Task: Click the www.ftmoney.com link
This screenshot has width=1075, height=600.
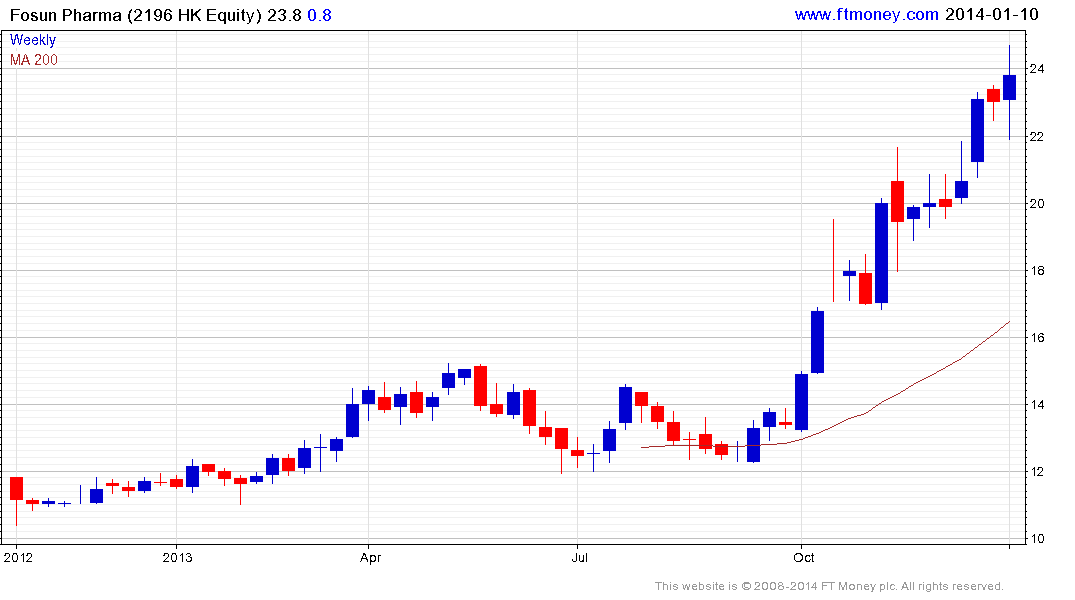Action: point(866,14)
